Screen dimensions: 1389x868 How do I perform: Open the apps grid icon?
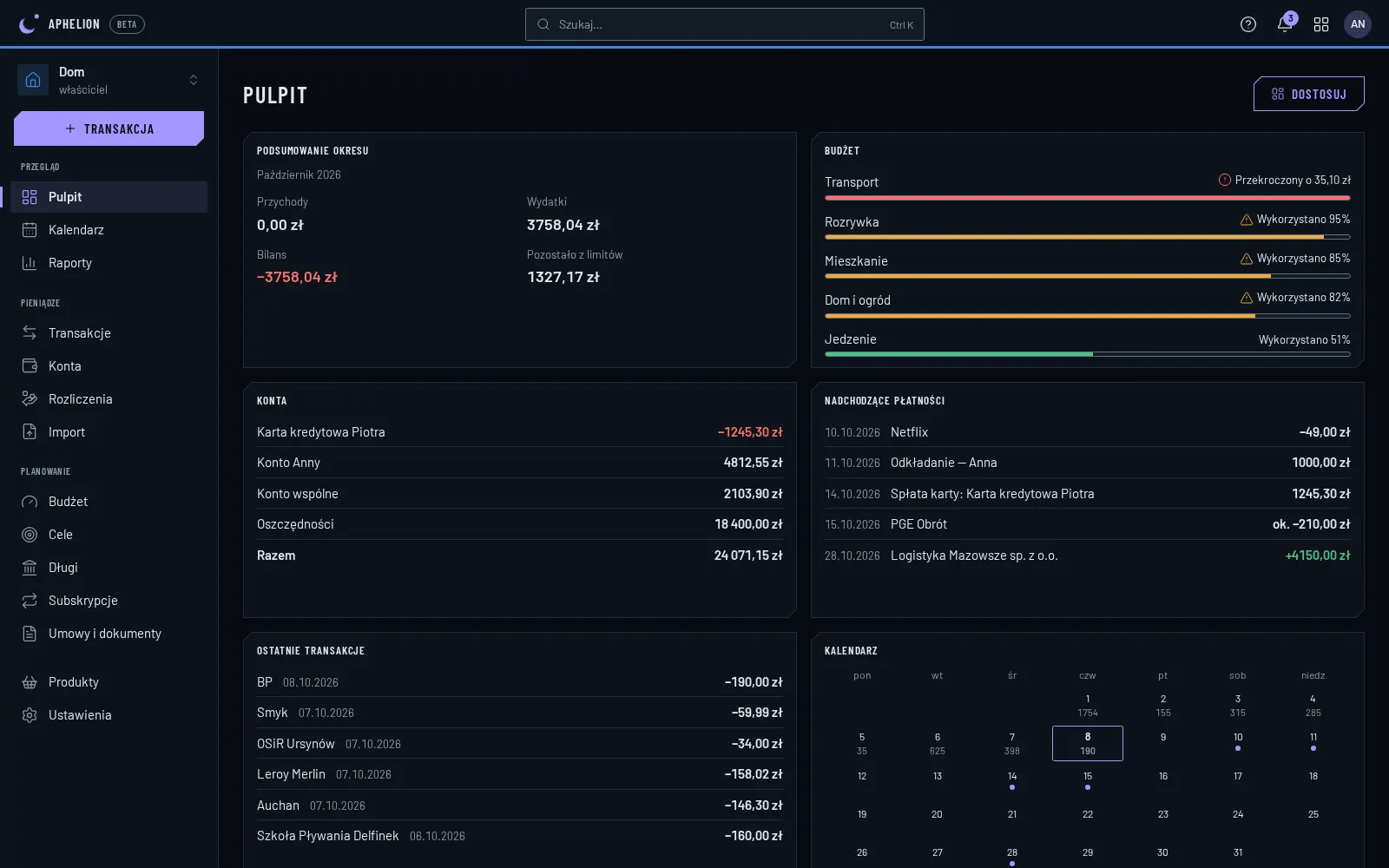[1321, 24]
